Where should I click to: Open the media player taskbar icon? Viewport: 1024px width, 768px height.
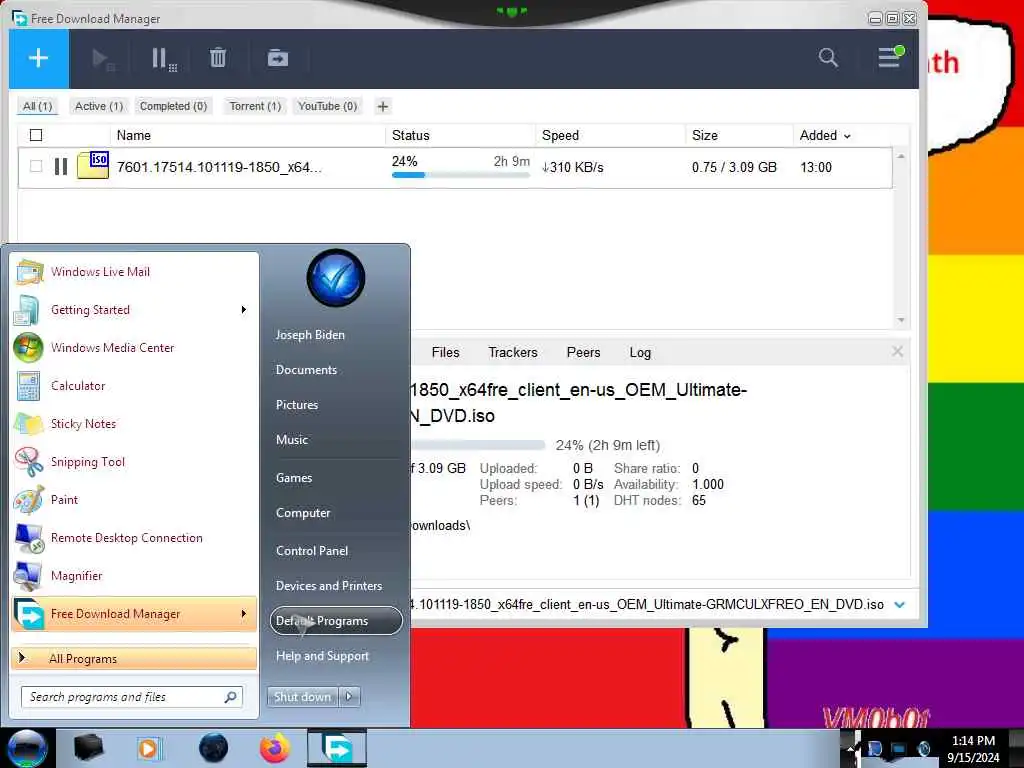click(149, 748)
